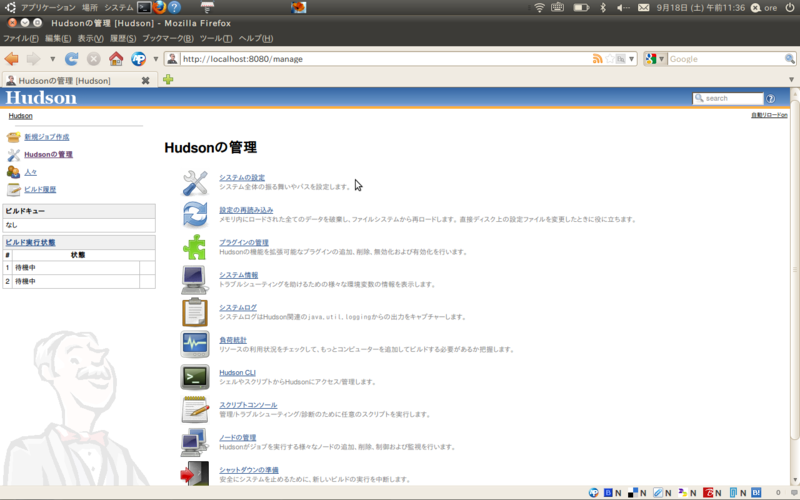Open the 編集 menu
The width and height of the screenshot is (800, 500).
[58, 38]
